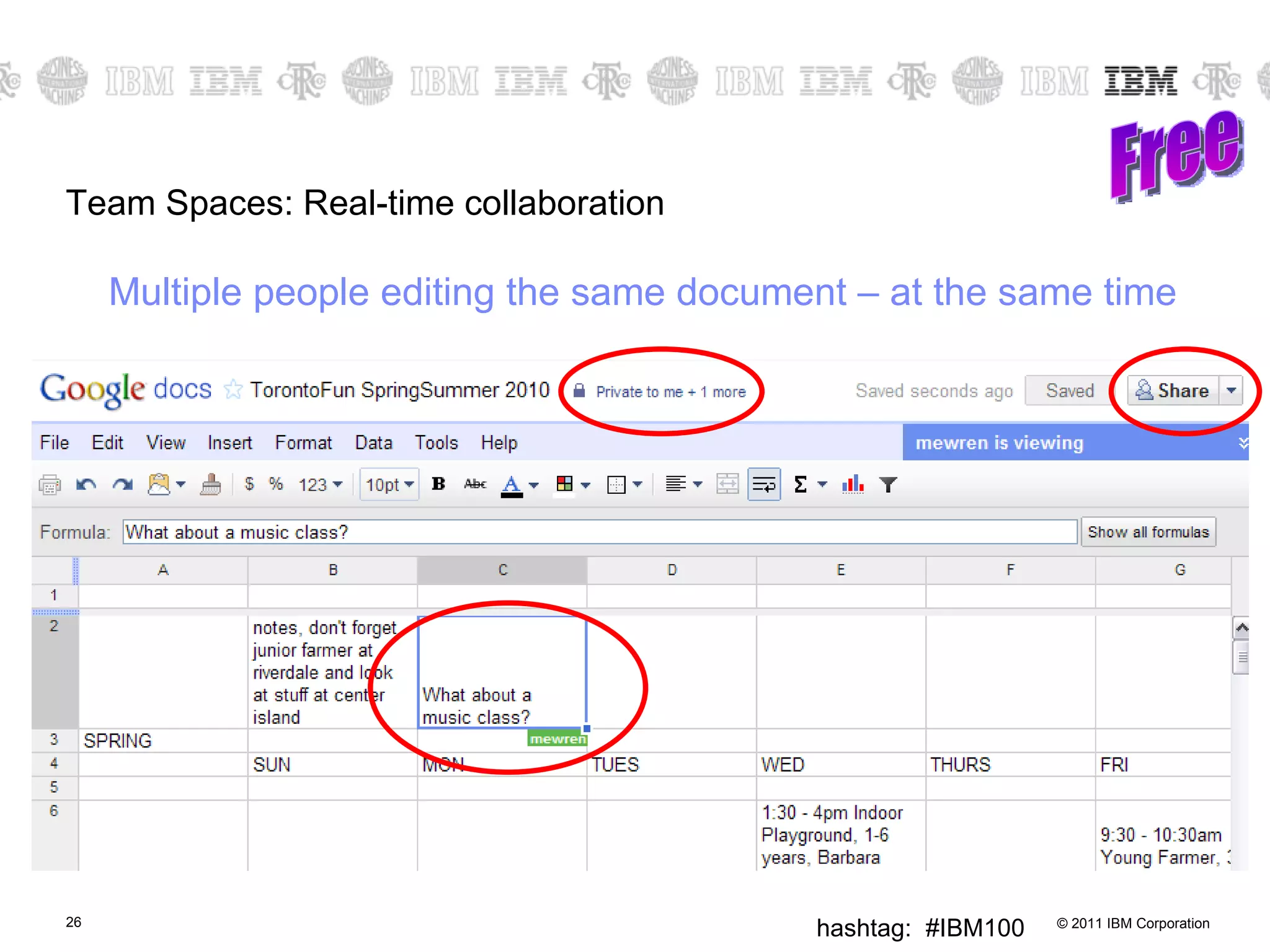1270x952 pixels.
Task: Click the filter funnel icon
Action: 889,485
